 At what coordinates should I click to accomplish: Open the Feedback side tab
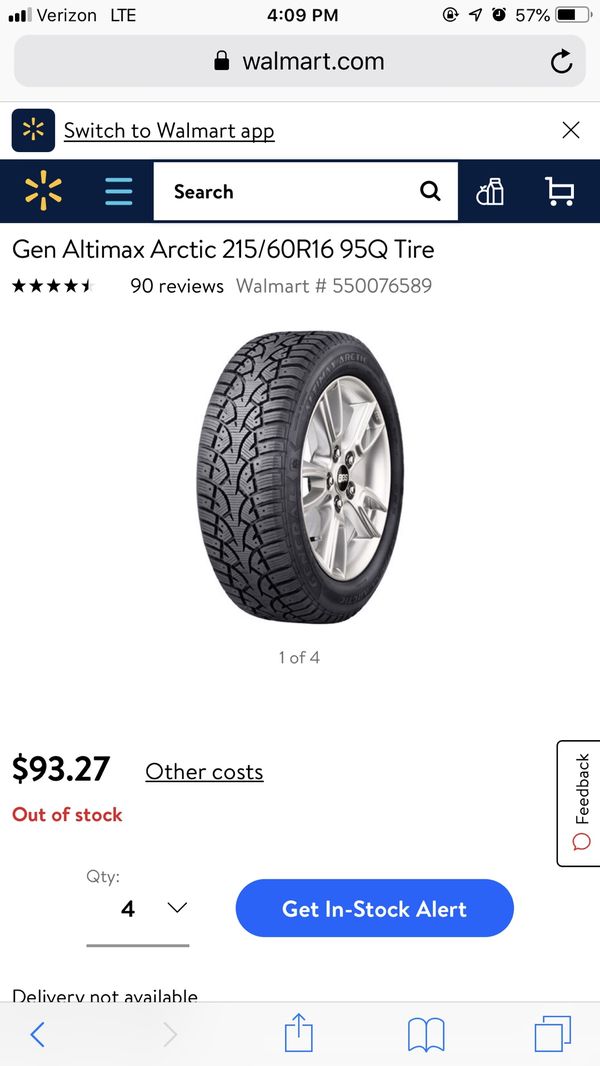(579, 803)
